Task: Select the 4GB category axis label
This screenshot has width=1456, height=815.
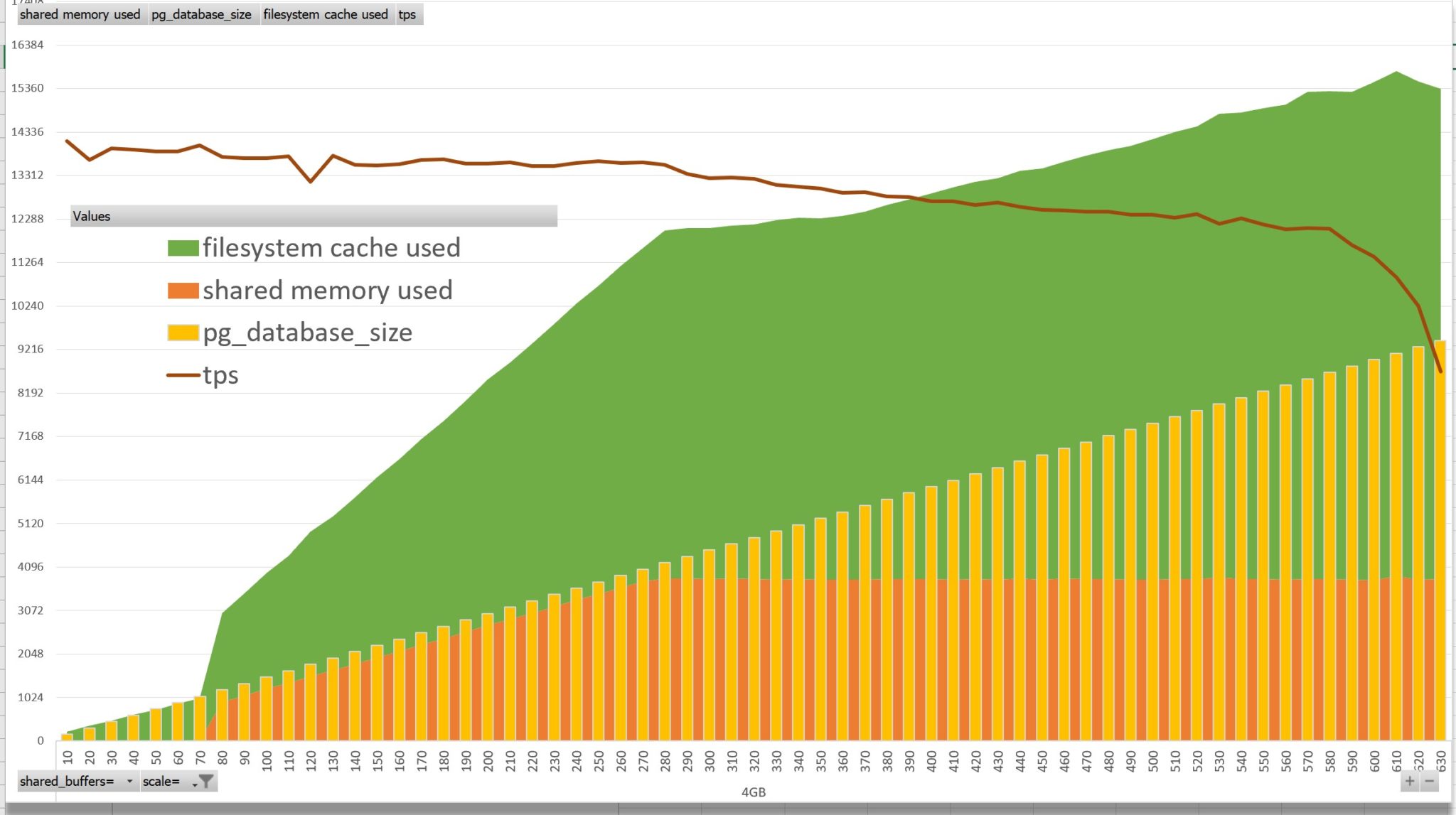Action: coord(754,792)
